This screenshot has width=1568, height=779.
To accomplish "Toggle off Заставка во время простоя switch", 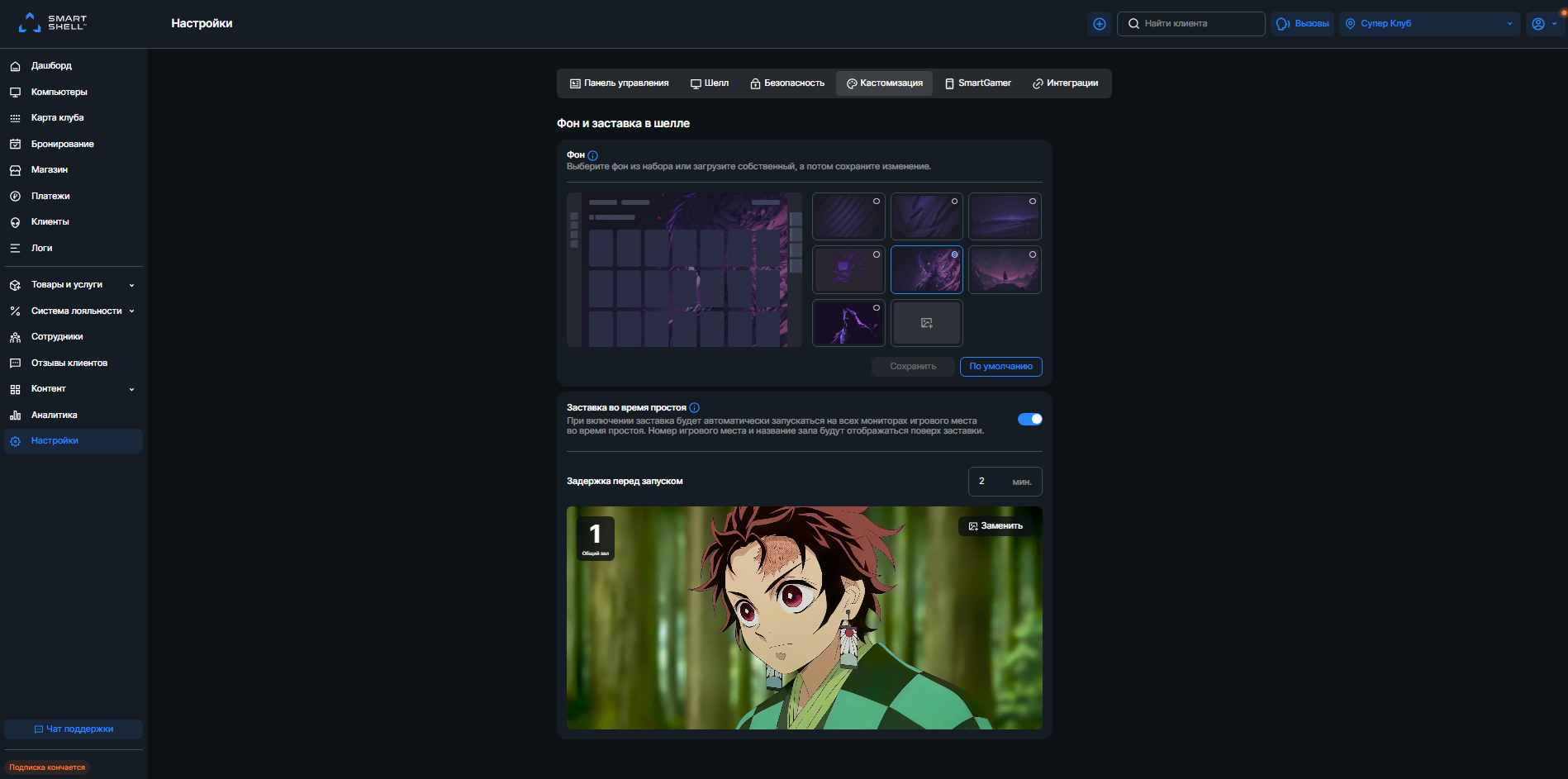I will 1029,420.
